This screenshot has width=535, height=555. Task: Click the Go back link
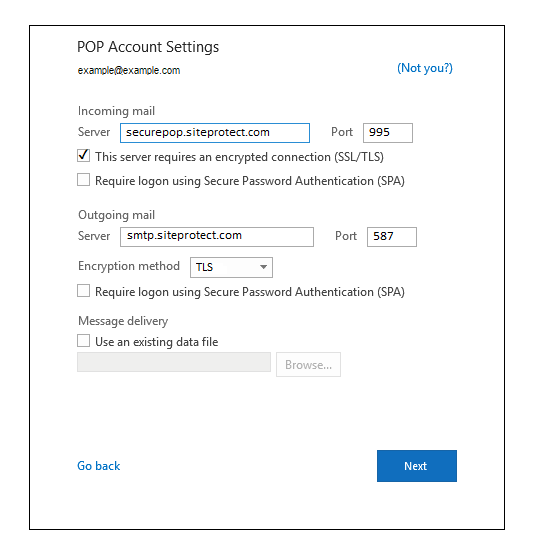tap(99, 466)
